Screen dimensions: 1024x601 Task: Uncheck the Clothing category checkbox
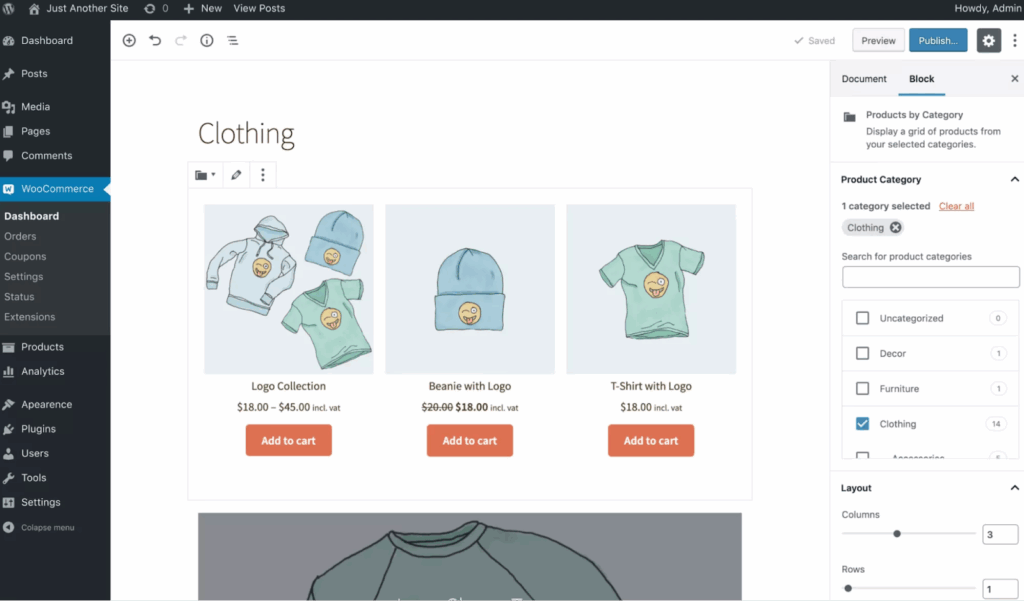[861, 423]
